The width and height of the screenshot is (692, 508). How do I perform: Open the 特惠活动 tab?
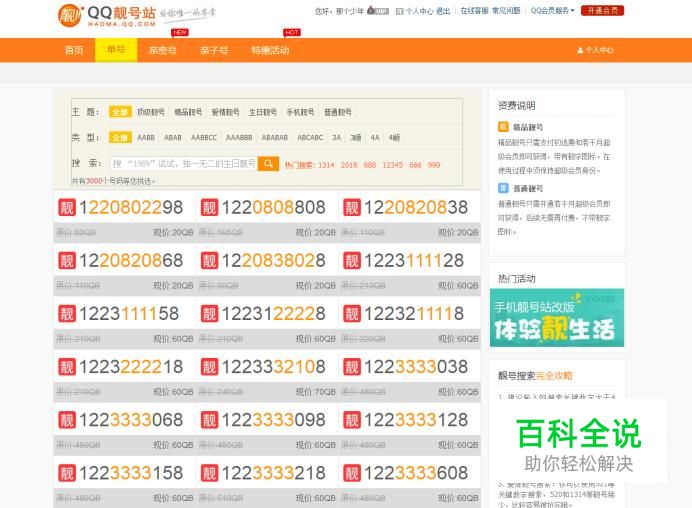[x=270, y=50]
